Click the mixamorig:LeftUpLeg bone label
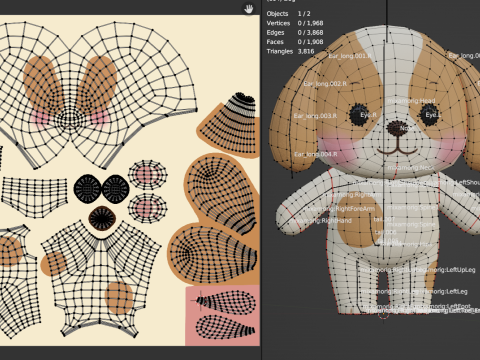 coord(448,270)
